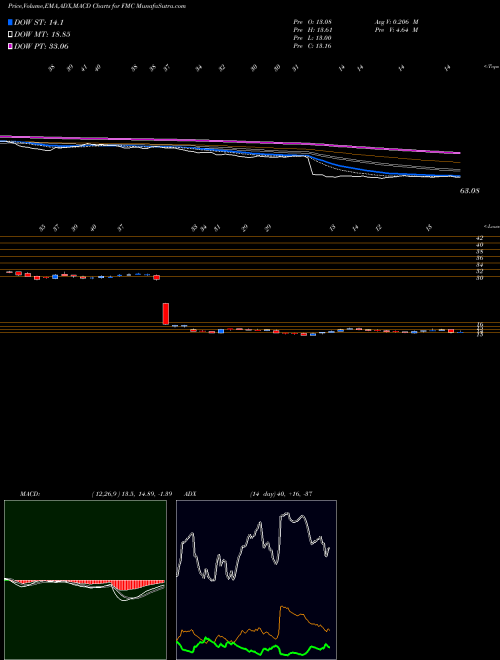The height and width of the screenshot is (660, 500).
Task: Click the ADX (14 day) parameter values
Action: coord(281,494)
